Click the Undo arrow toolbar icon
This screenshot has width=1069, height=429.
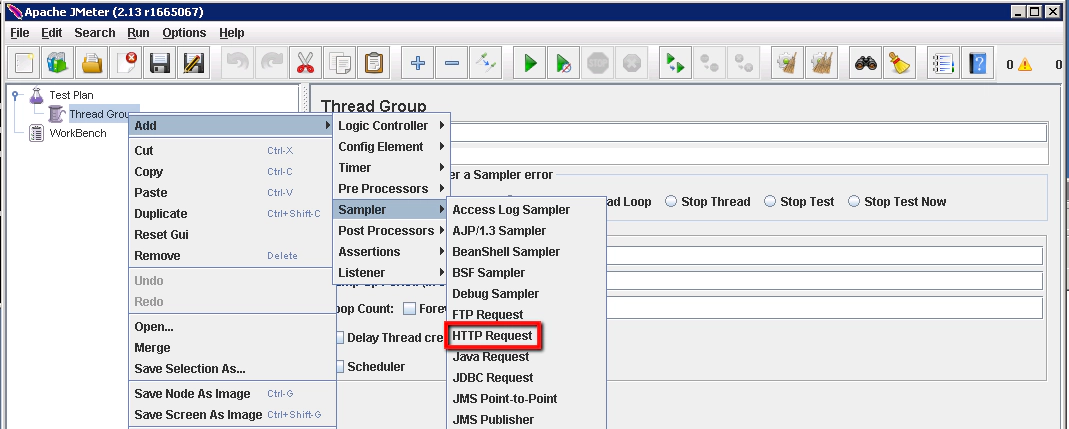[237, 63]
